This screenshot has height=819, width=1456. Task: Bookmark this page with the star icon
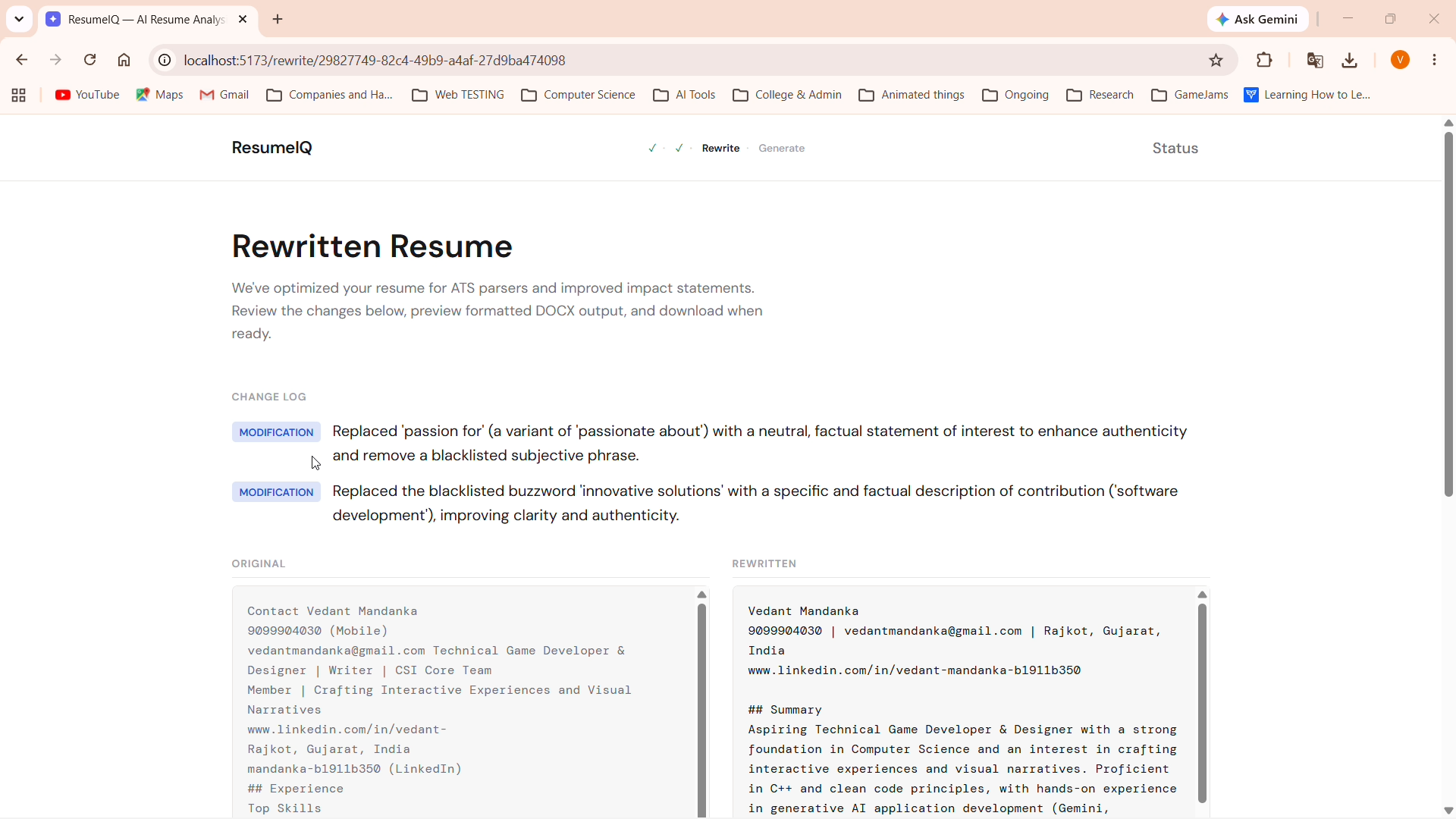(1216, 60)
